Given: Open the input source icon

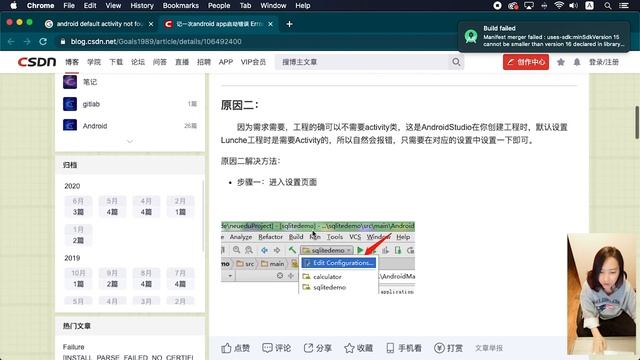Looking at the screenshot, I should 589,5.
